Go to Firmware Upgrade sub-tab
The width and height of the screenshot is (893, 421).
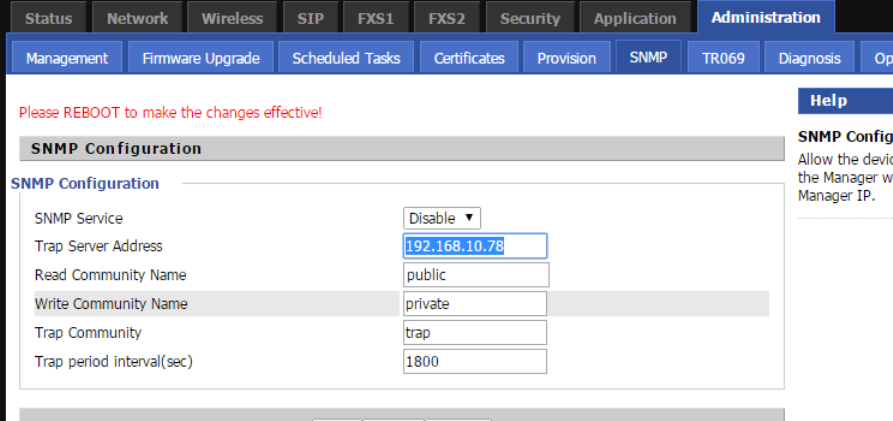click(200, 58)
